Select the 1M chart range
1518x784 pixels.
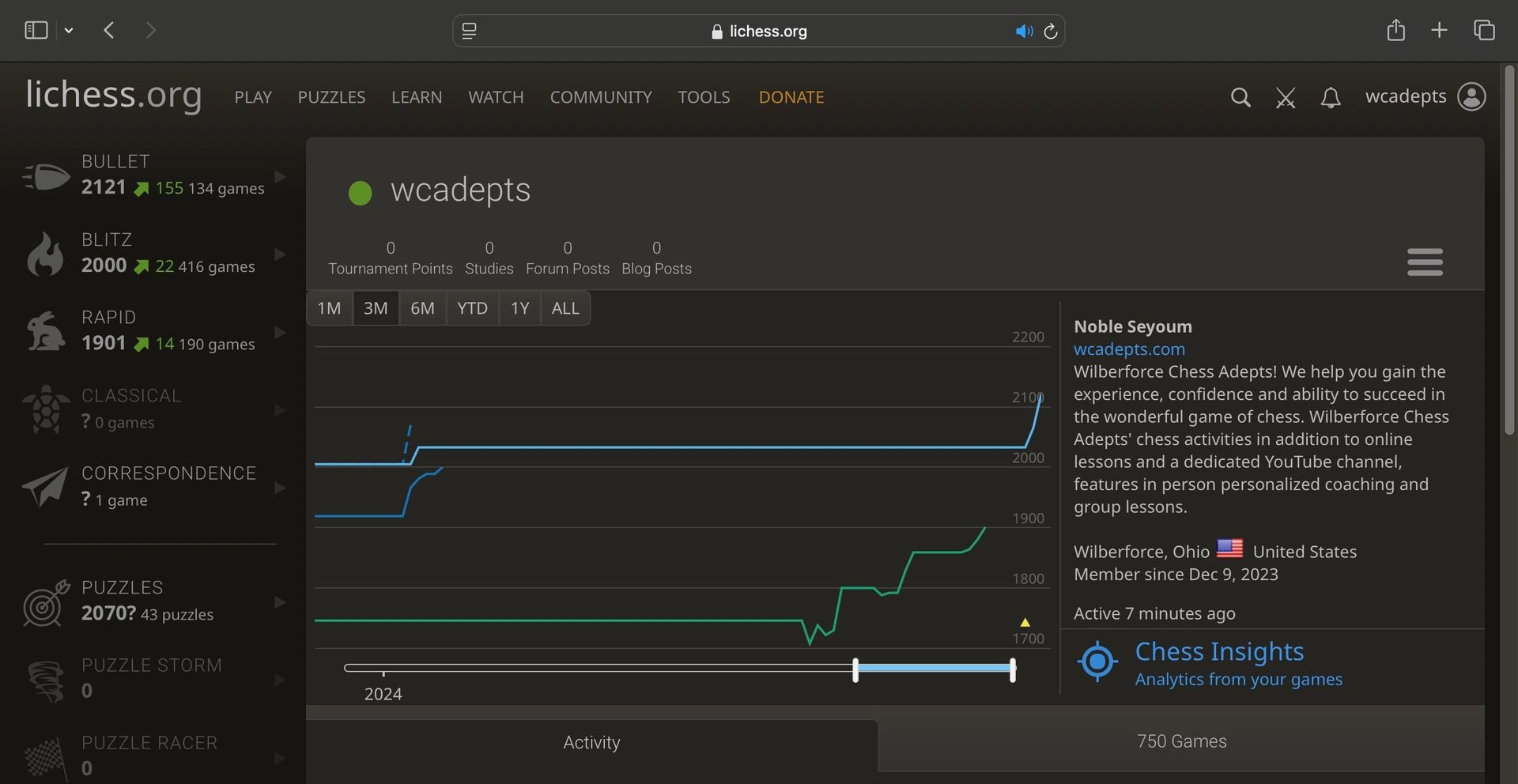(x=329, y=308)
